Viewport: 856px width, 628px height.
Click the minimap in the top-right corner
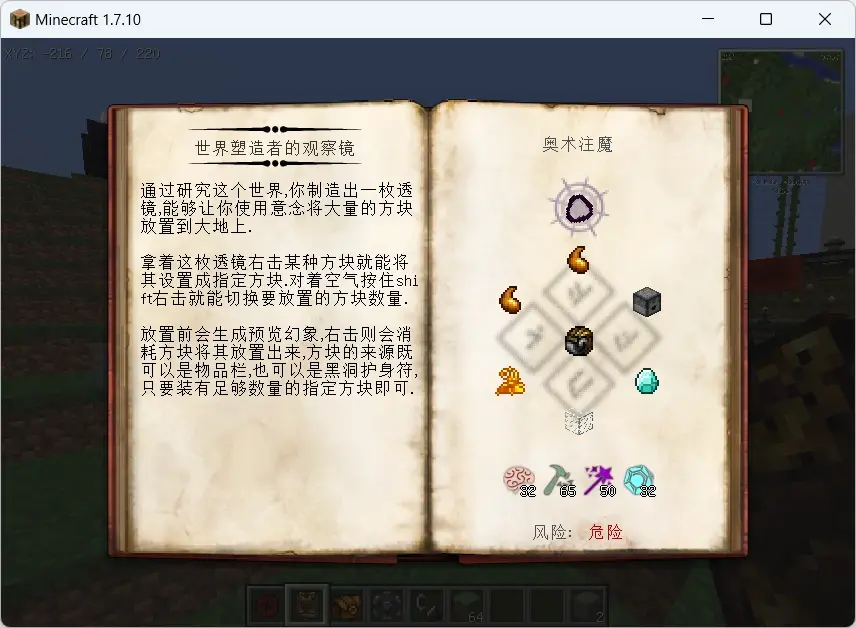(x=781, y=111)
